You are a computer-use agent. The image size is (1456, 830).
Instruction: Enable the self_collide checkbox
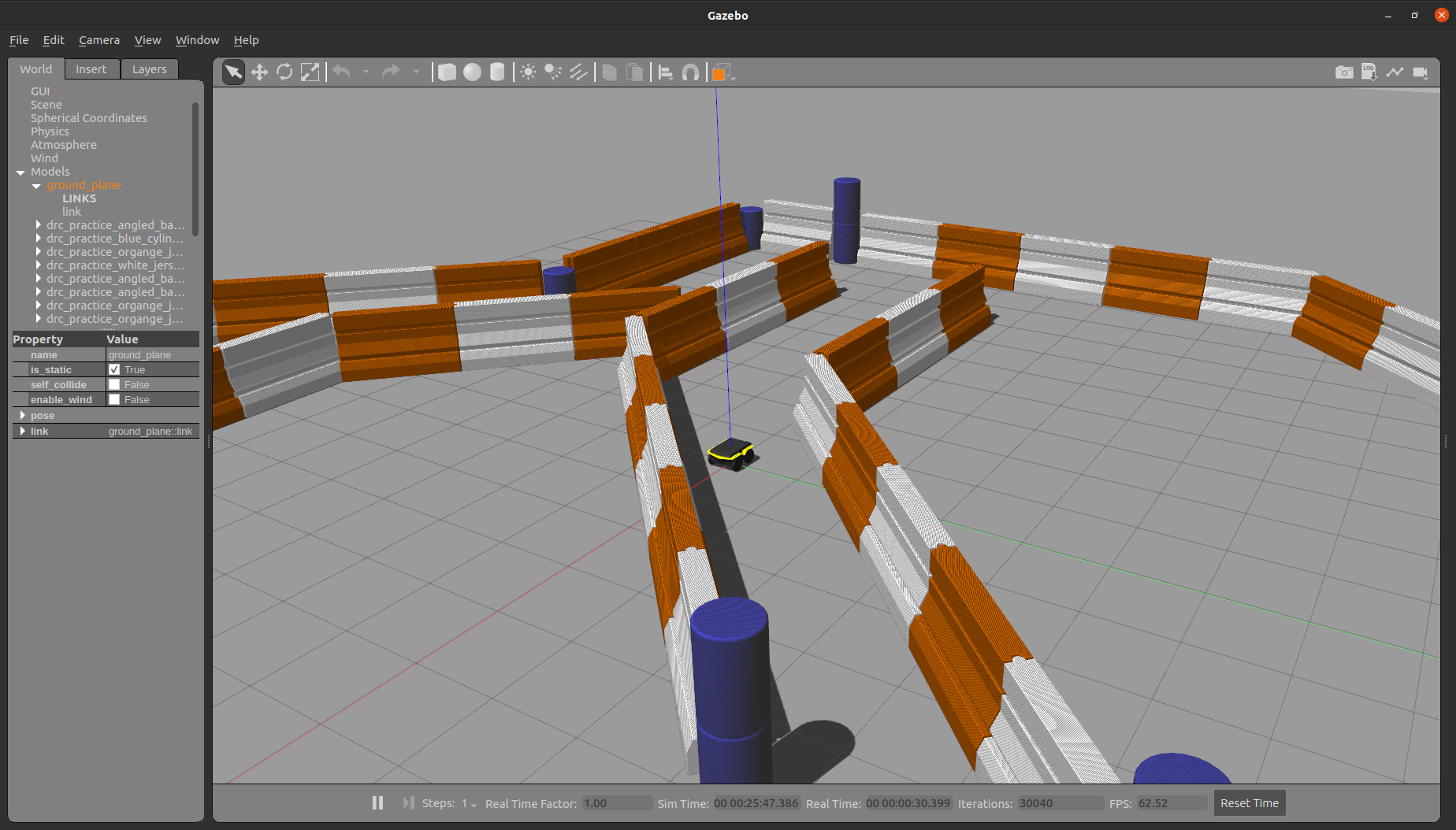tap(114, 384)
